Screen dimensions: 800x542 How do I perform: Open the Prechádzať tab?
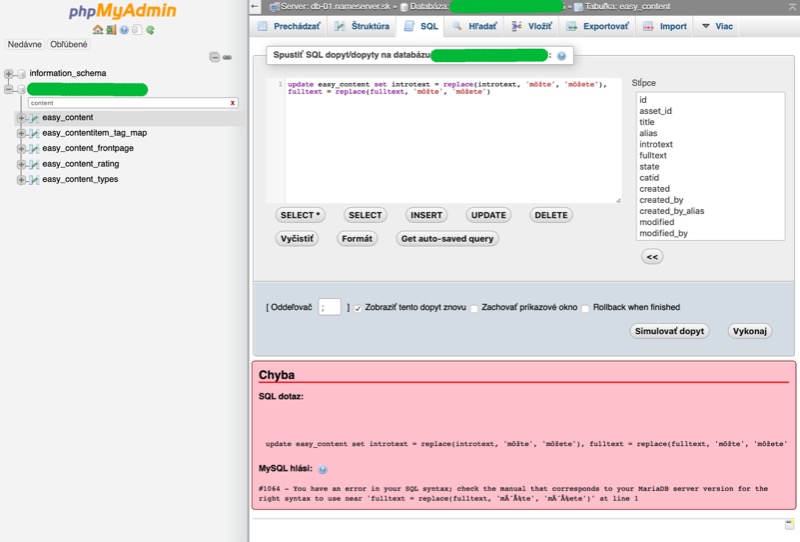pos(289,26)
